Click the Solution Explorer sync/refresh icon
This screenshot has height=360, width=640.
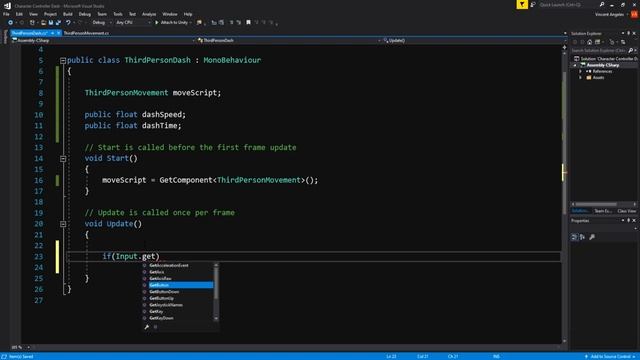coord(611,42)
